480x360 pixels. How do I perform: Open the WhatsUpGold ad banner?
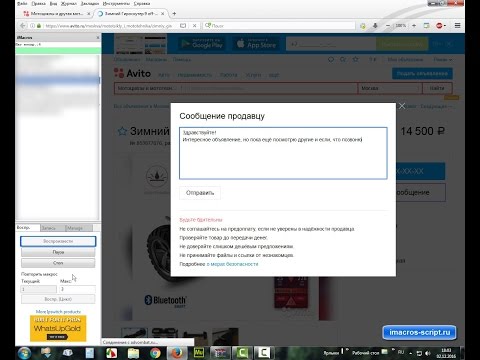pyautogui.click(x=58, y=328)
